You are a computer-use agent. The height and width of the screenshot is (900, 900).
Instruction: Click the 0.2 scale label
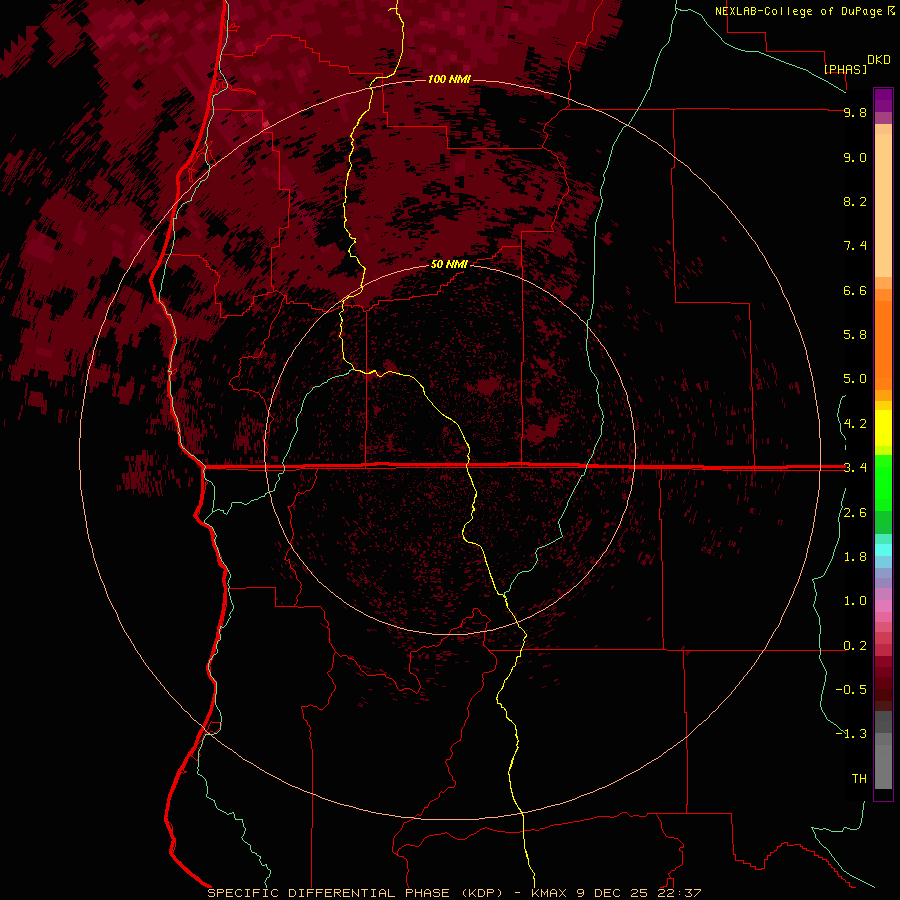tap(855, 646)
